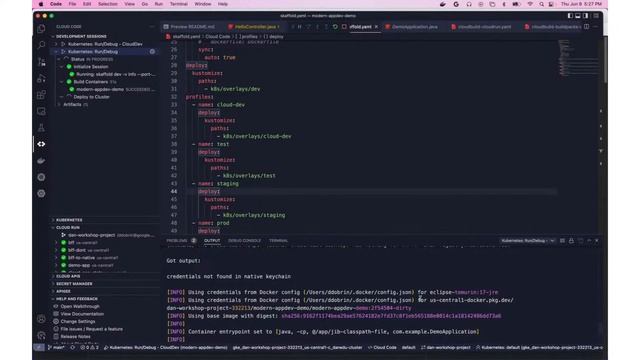Open errors and warnings count in status bar

click(89, 347)
